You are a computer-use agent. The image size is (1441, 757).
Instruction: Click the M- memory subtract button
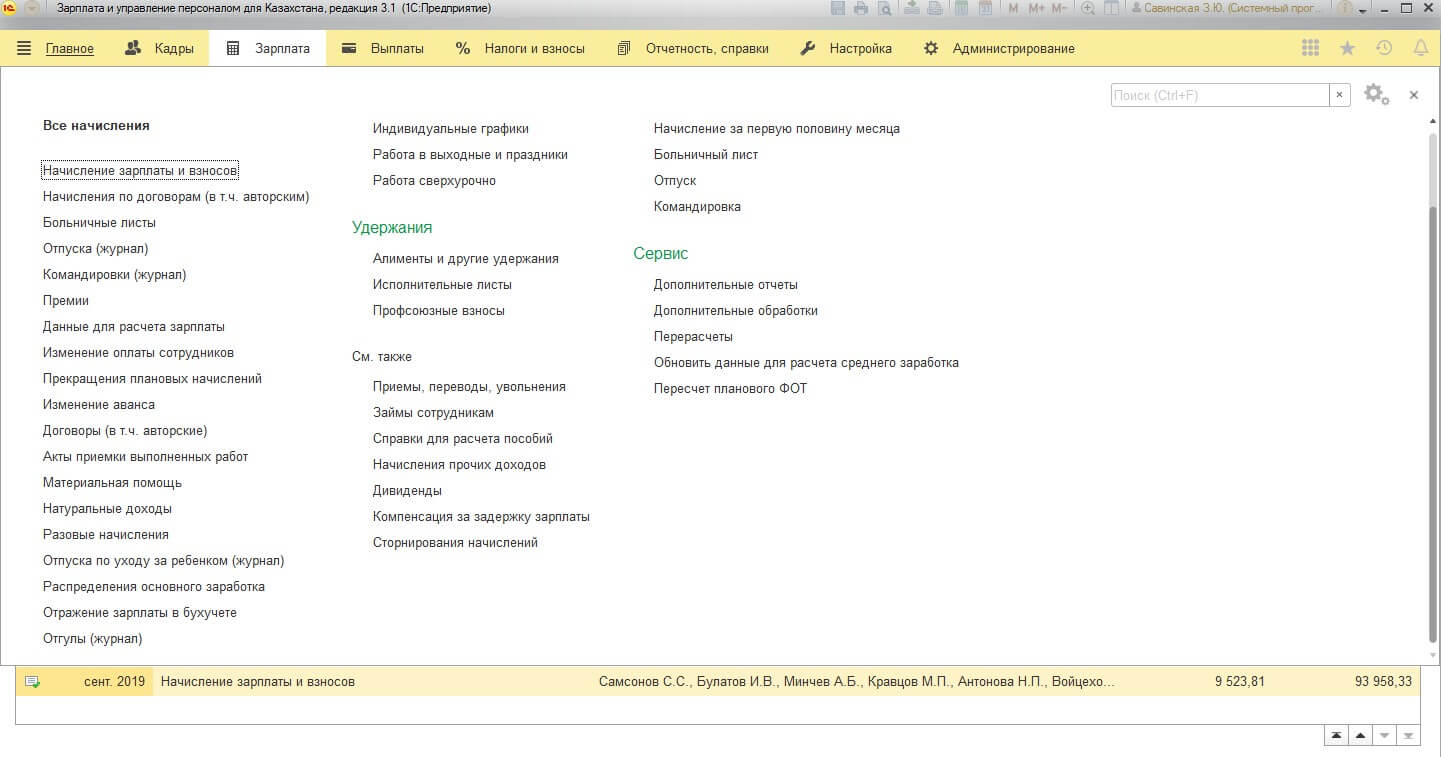tap(1060, 9)
